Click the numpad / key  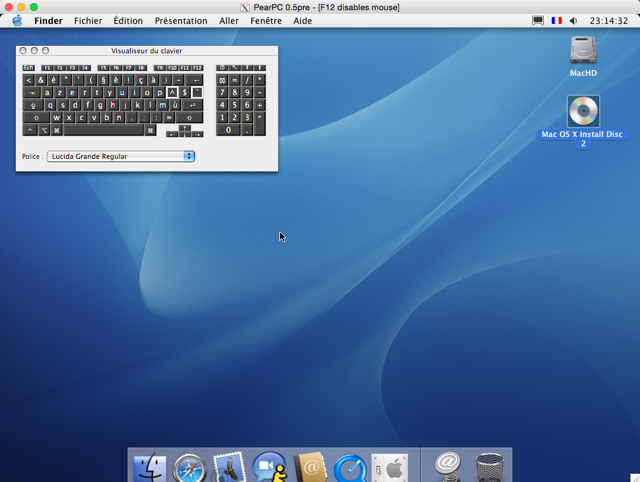(x=247, y=80)
